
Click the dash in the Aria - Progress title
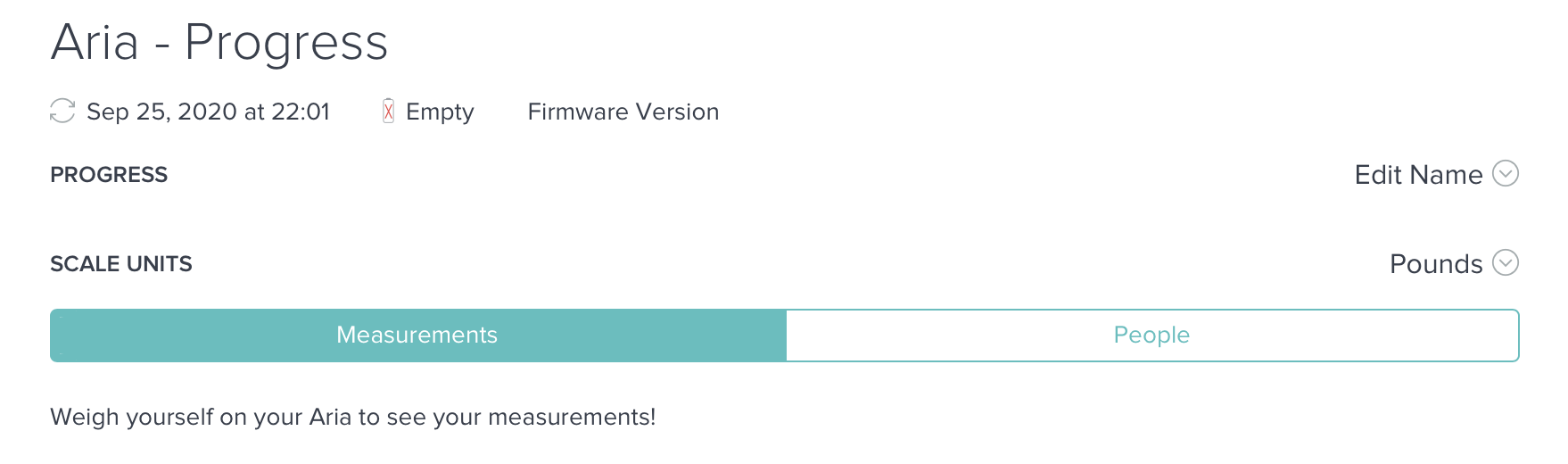[161, 46]
